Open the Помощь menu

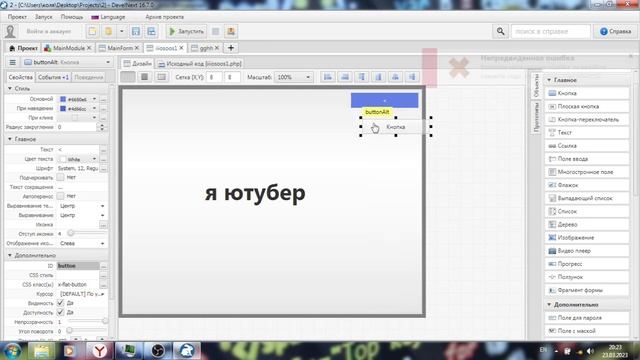point(72,17)
